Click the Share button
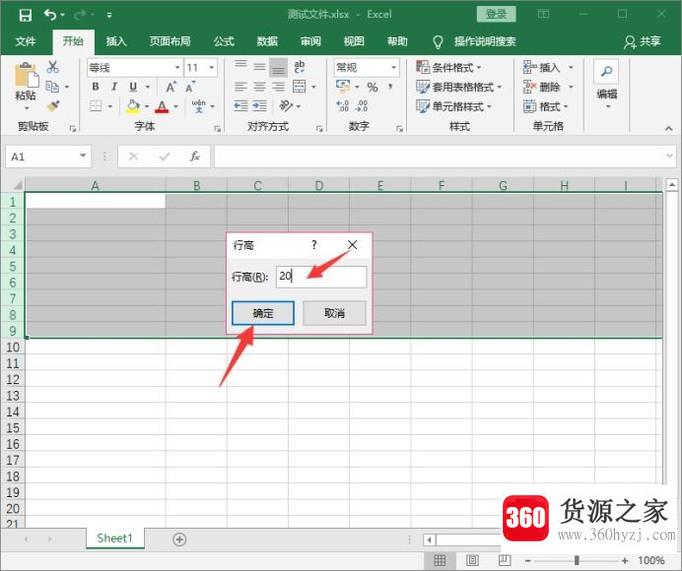The height and width of the screenshot is (571, 682). [x=642, y=41]
